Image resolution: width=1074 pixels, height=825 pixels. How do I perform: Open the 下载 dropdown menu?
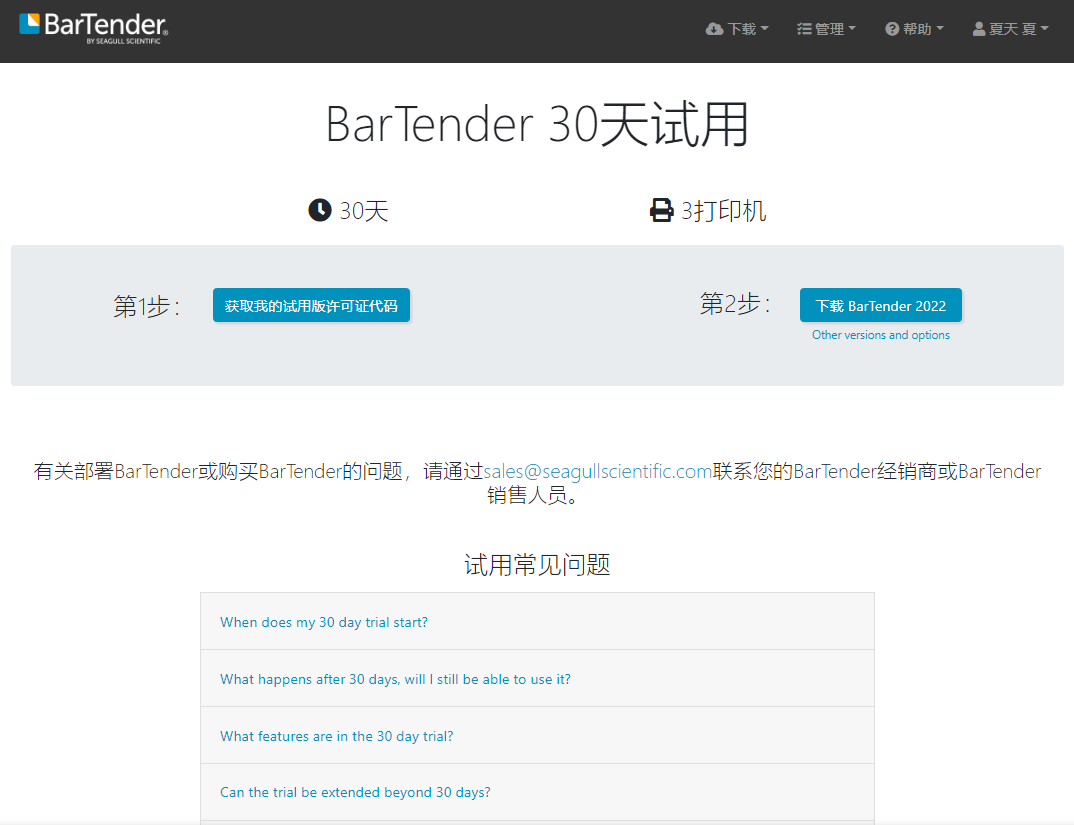737,29
